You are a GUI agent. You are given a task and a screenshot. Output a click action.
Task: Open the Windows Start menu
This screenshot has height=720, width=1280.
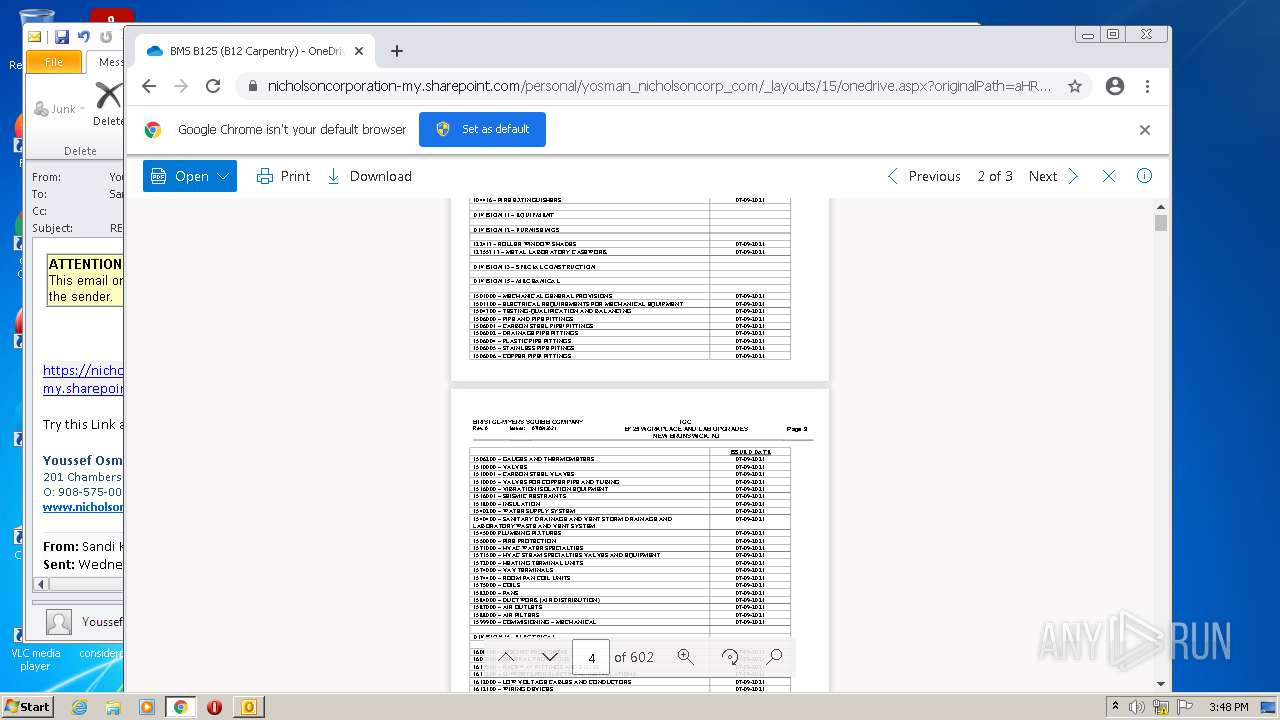pos(27,706)
